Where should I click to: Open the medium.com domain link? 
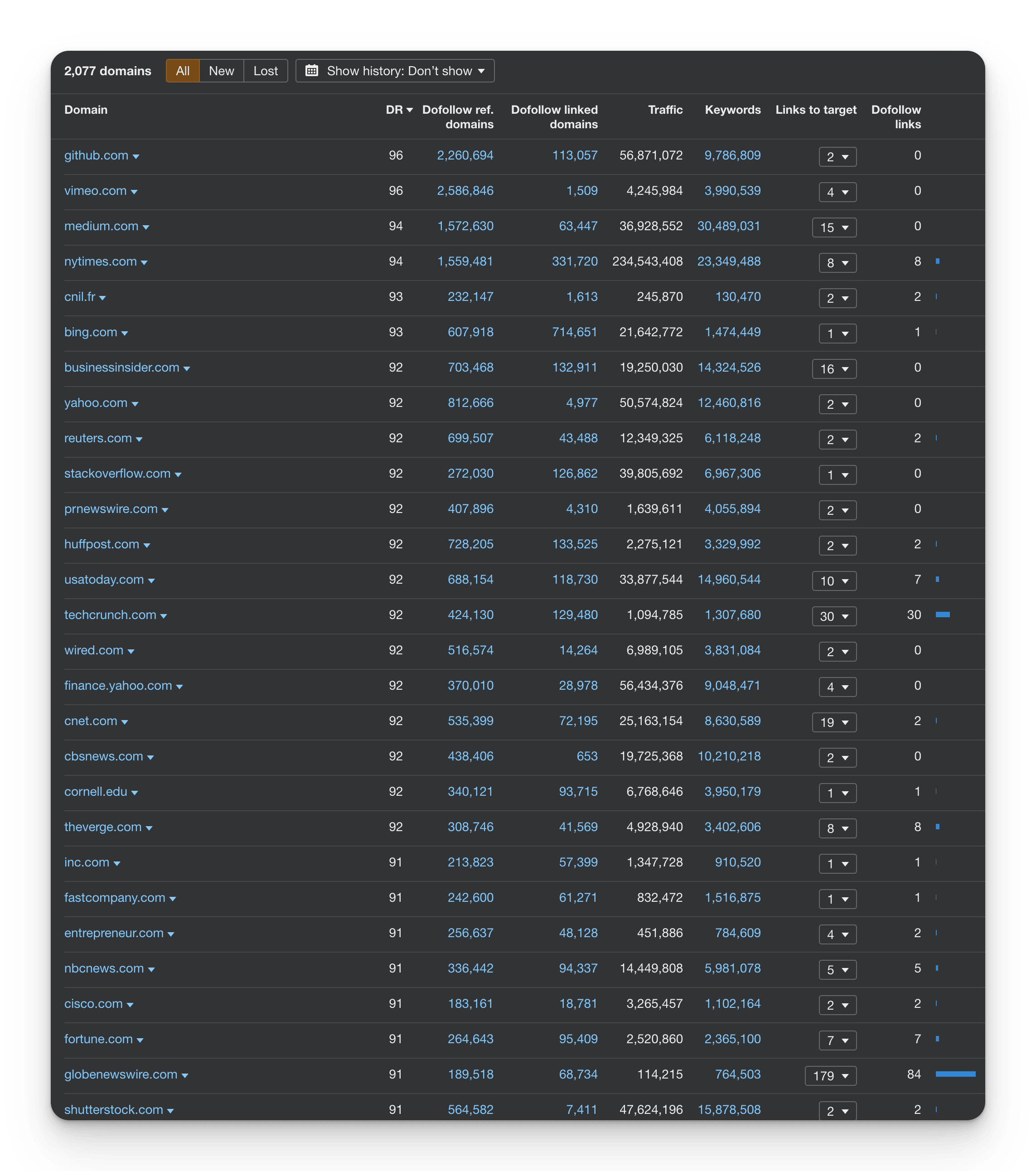point(102,226)
